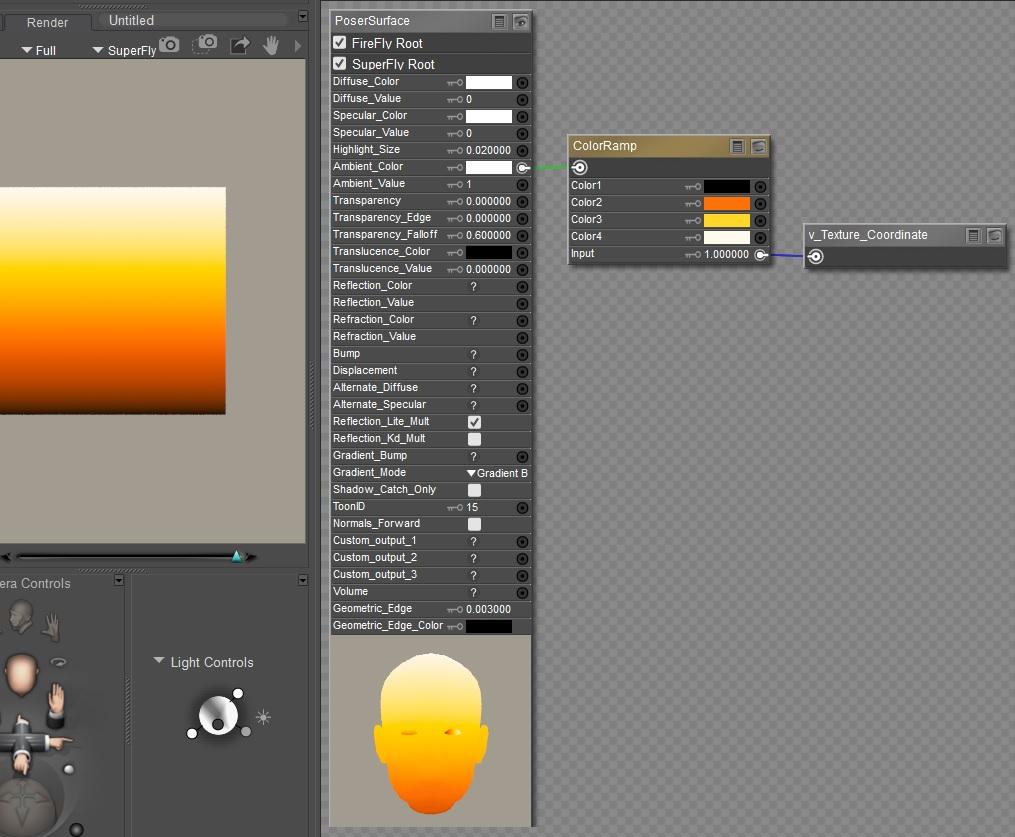
Task: Toggle the ColorRamp node preview icon
Action: [x=759, y=146]
